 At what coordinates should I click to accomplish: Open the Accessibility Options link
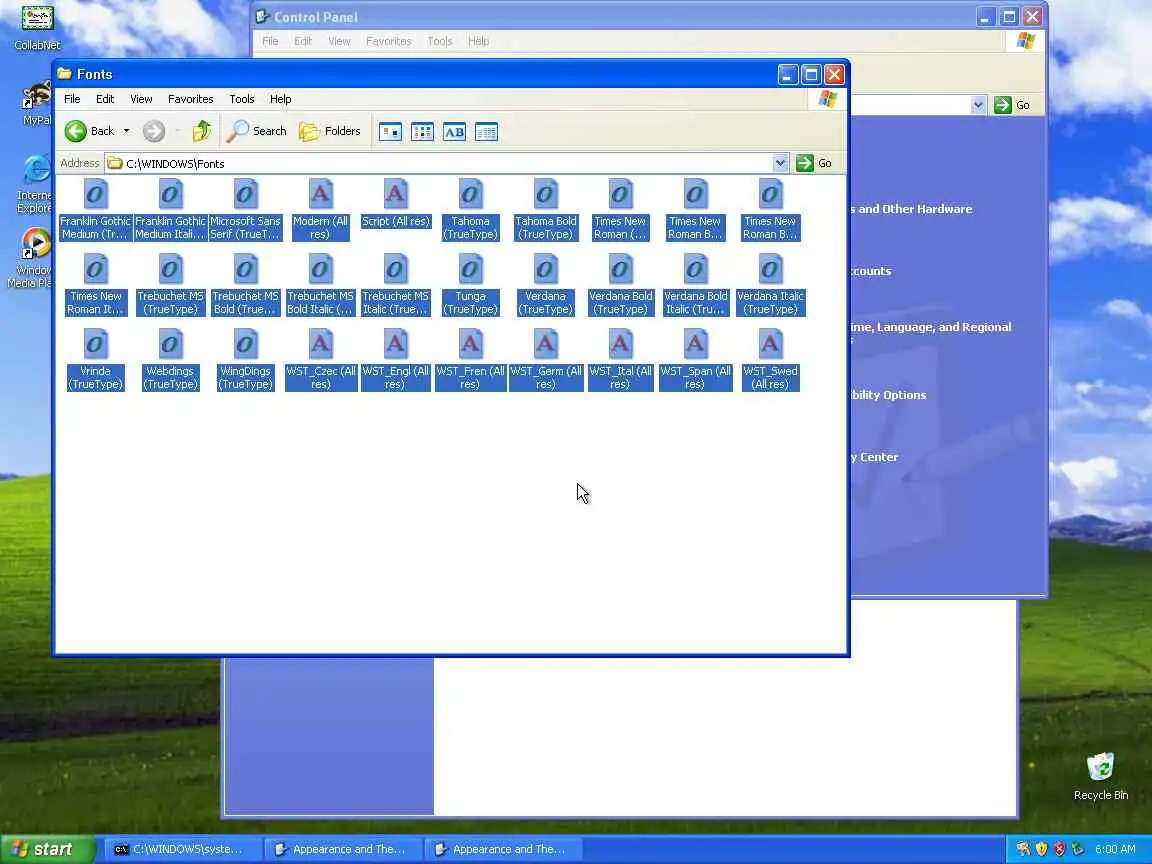pos(888,395)
